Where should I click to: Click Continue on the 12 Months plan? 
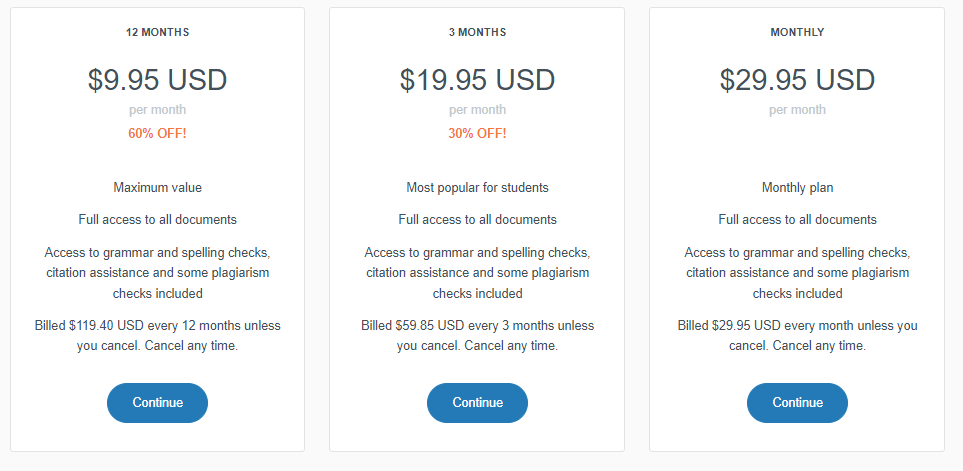click(x=157, y=403)
